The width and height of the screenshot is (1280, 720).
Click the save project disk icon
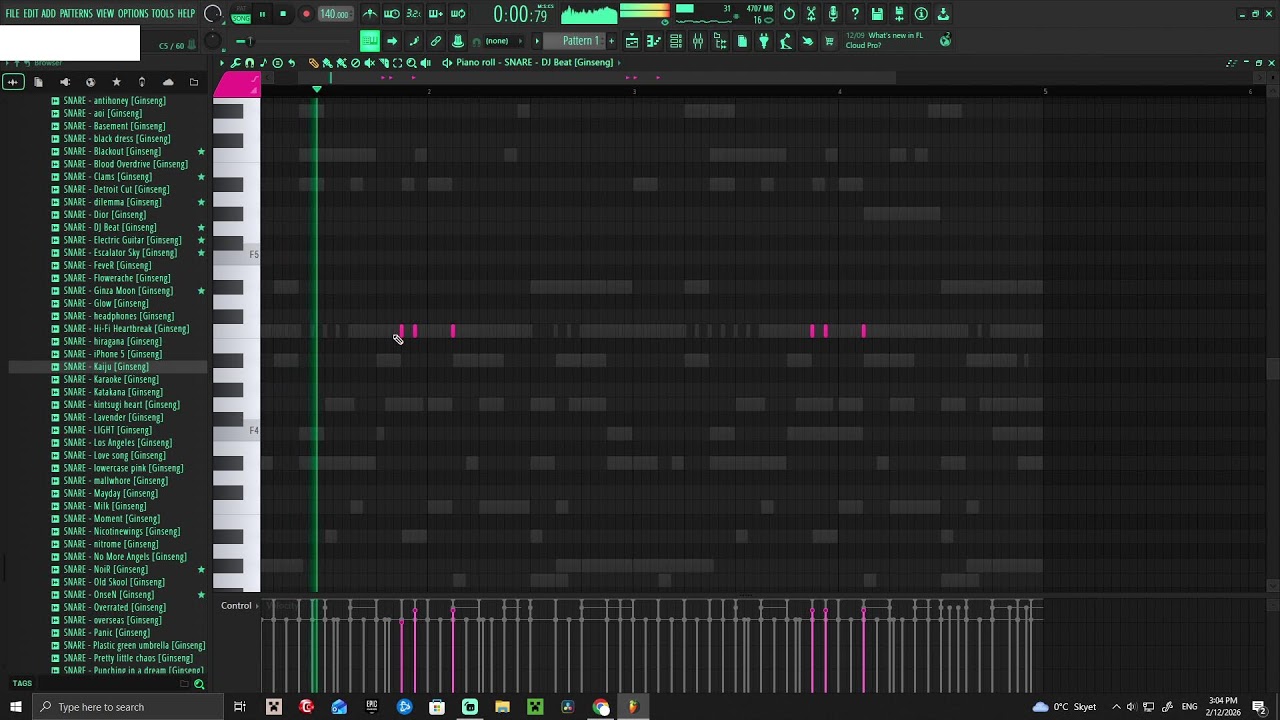pyautogui.click(x=876, y=14)
